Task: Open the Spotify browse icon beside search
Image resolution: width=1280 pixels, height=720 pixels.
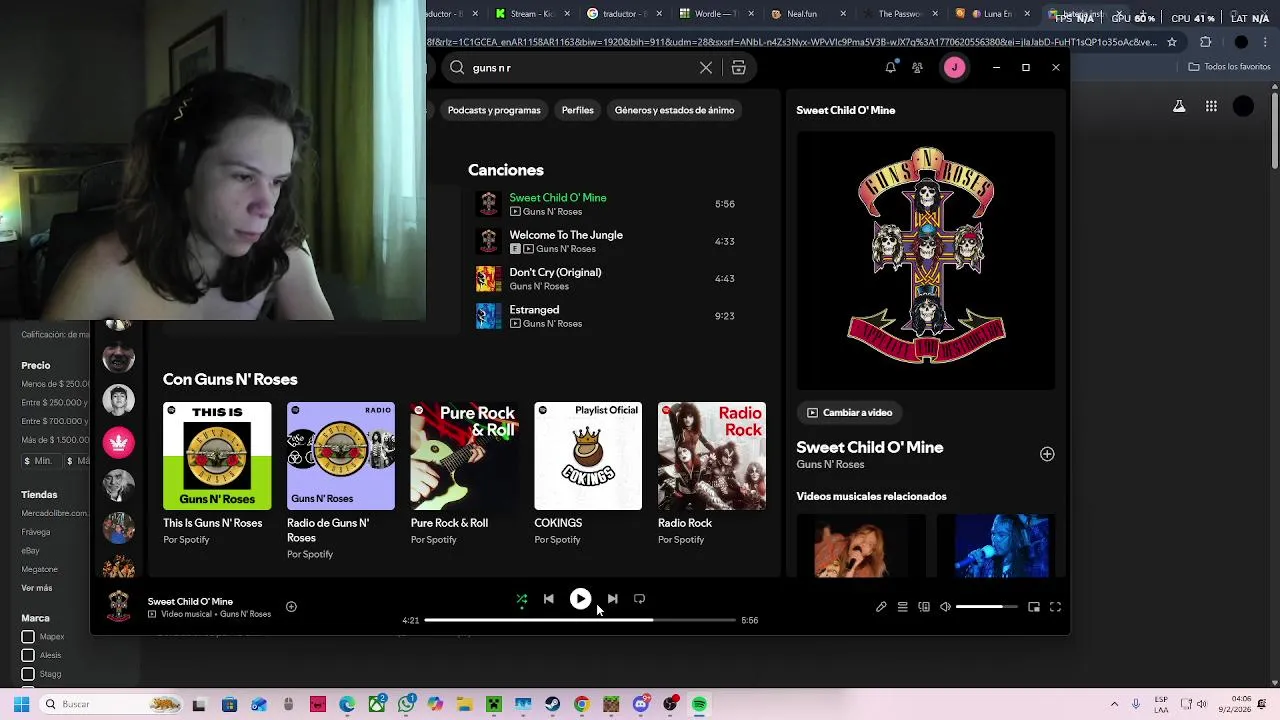Action: tap(739, 68)
